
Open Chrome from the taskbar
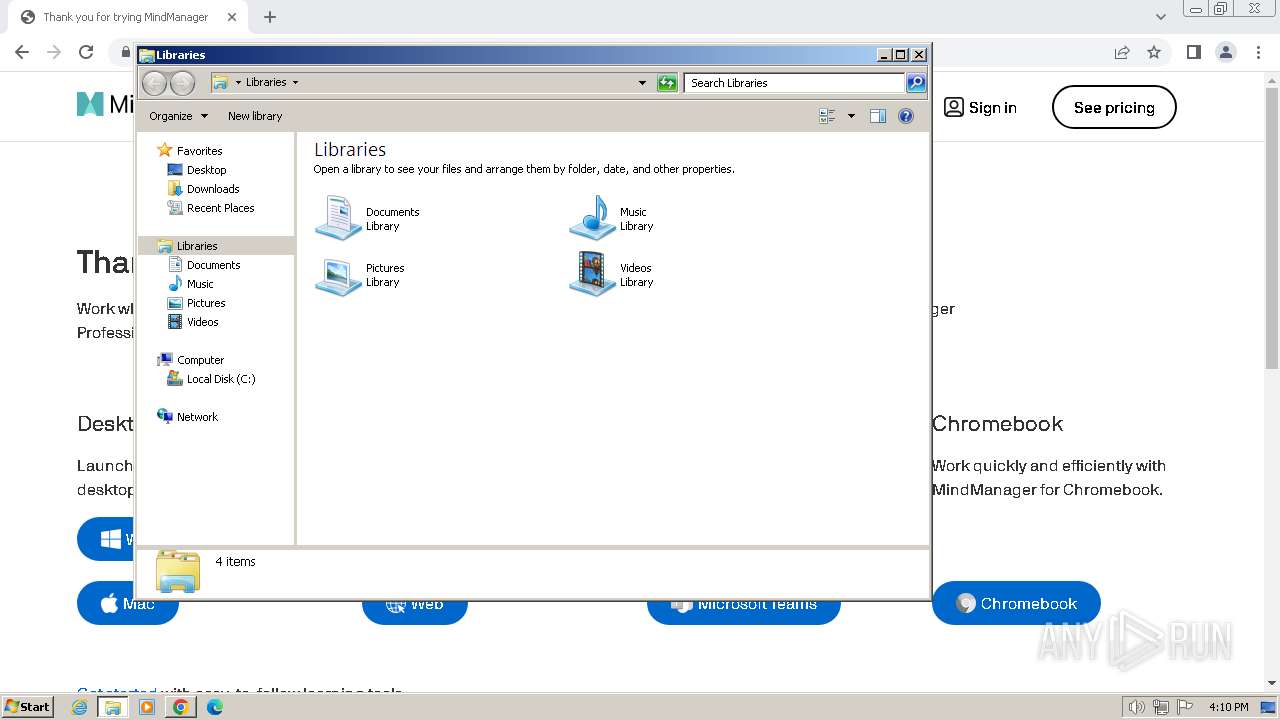pyautogui.click(x=181, y=707)
